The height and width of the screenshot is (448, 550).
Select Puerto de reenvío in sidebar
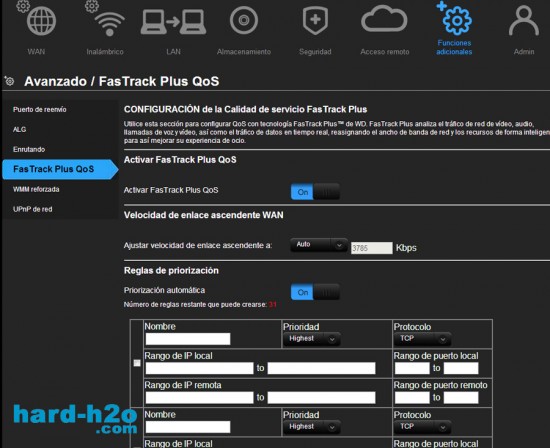(40, 109)
